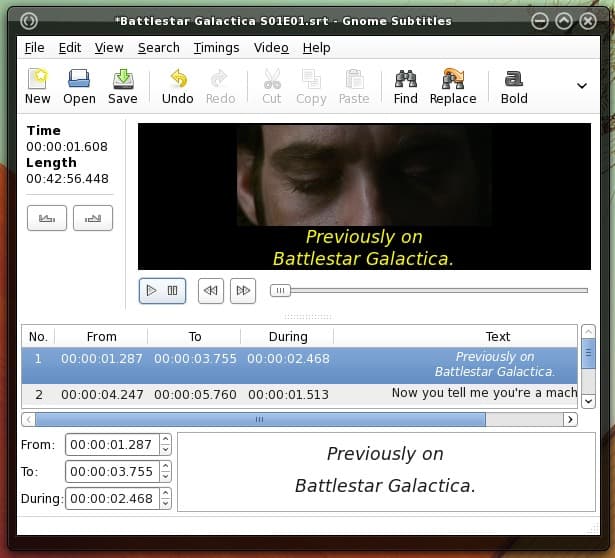Image resolution: width=615 pixels, height=558 pixels.
Task: Click the vertical scrollbar thumb of the list
Action: tap(588, 353)
